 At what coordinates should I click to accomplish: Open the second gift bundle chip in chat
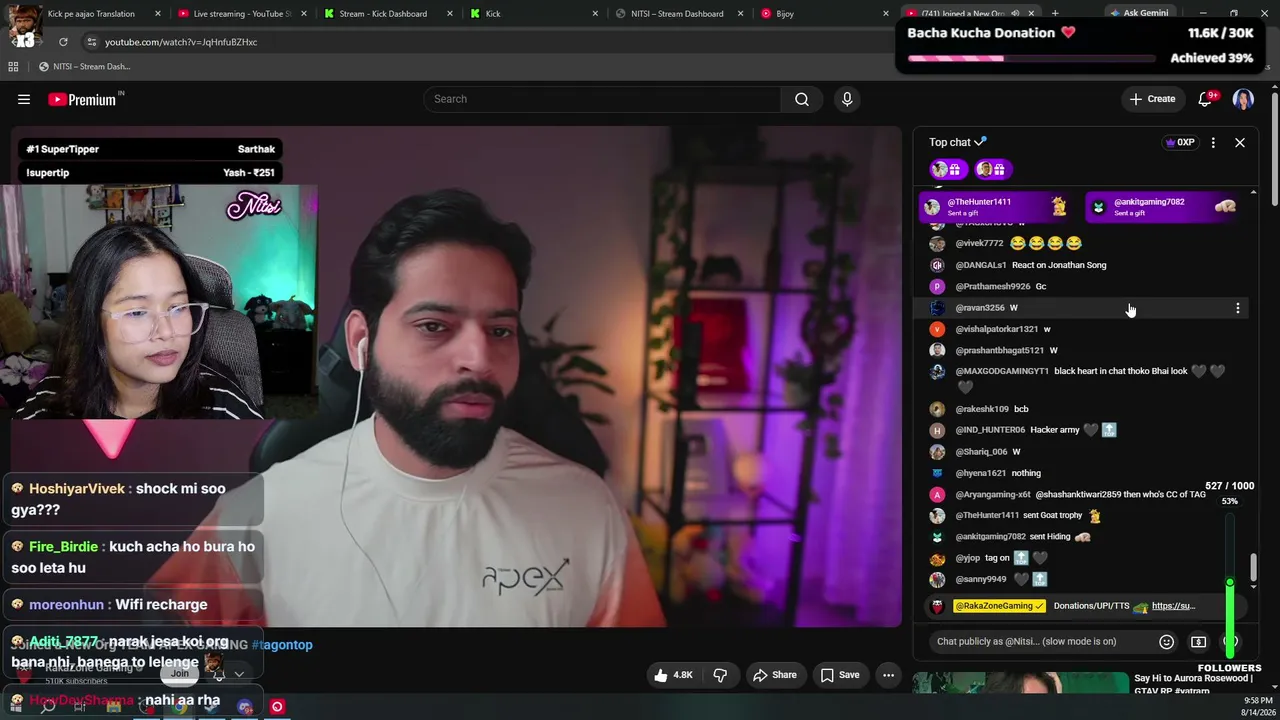992,169
